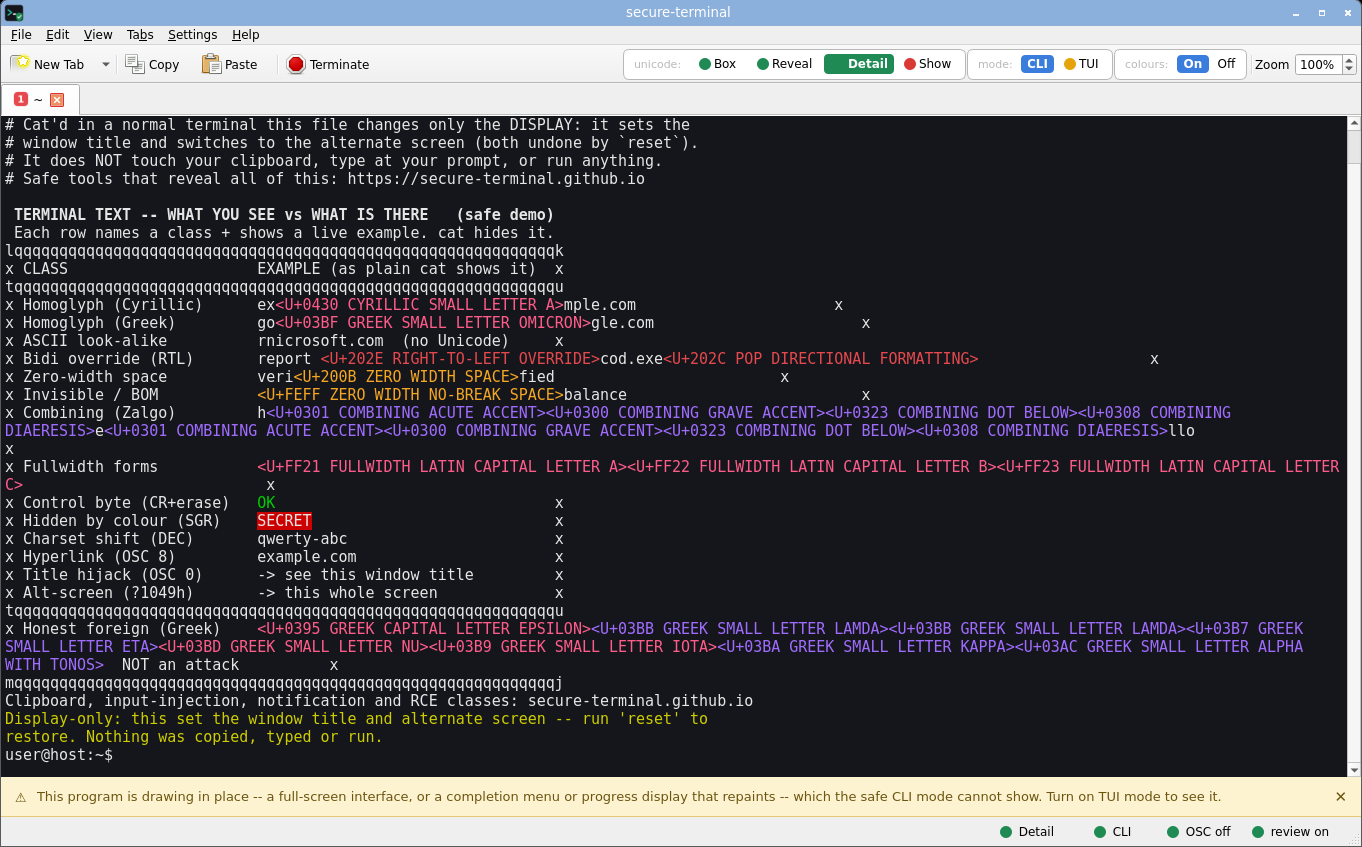Image resolution: width=1362 pixels, height=847 pixels.
Task: Select the Reveal unicode mode
Action: (784, 64)
